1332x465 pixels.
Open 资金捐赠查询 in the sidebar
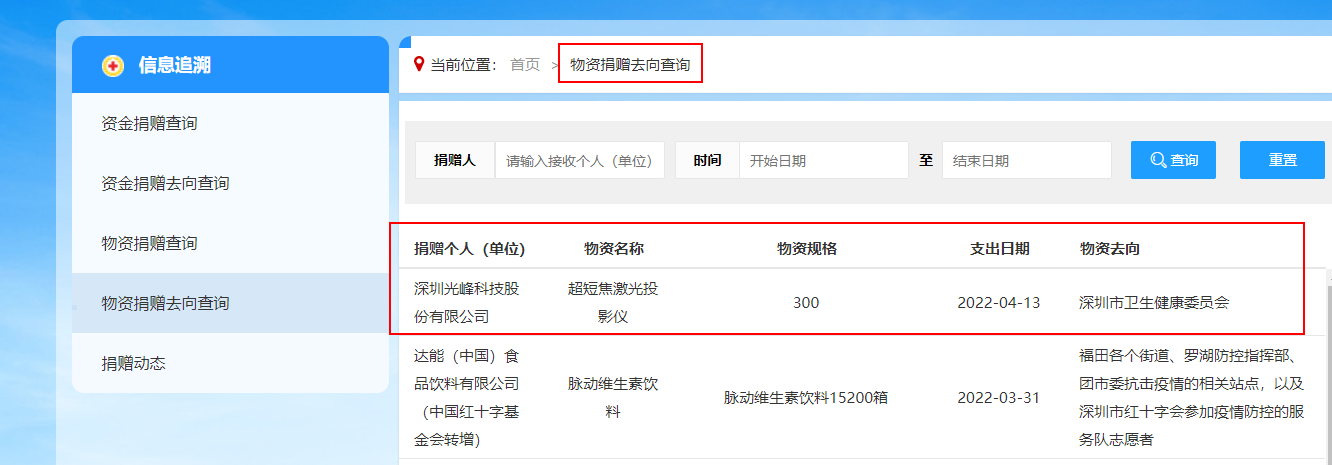pos(149,124)
